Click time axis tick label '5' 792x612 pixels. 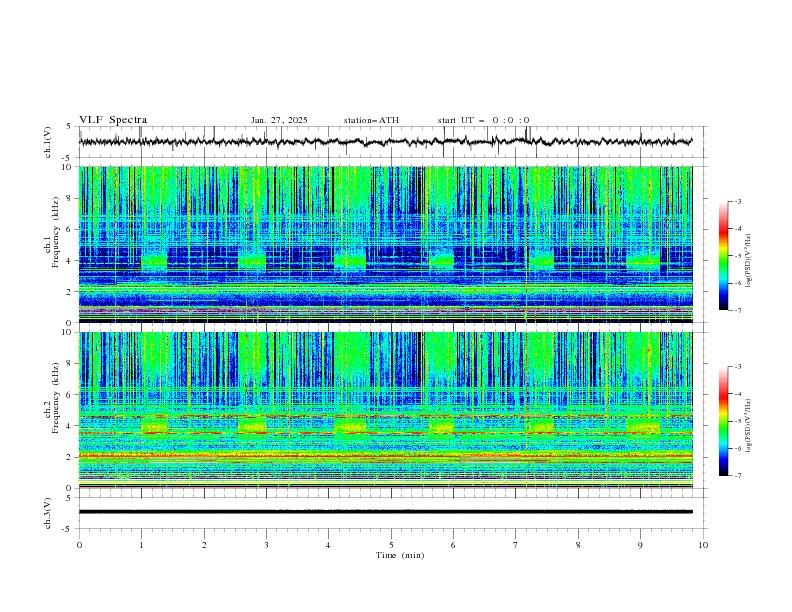tap(391, 545)
